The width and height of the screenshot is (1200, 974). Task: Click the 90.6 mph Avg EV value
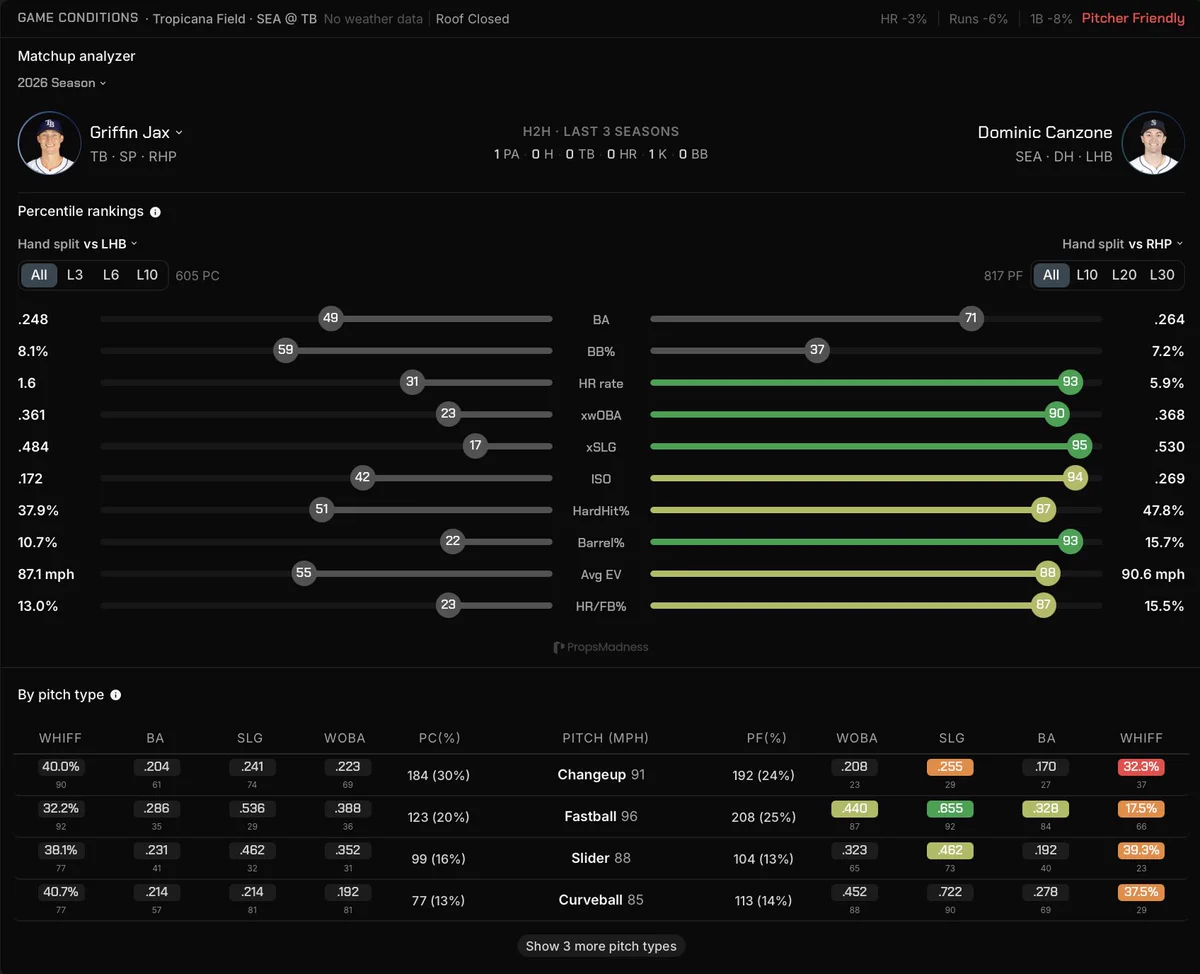click(1153, 575)
